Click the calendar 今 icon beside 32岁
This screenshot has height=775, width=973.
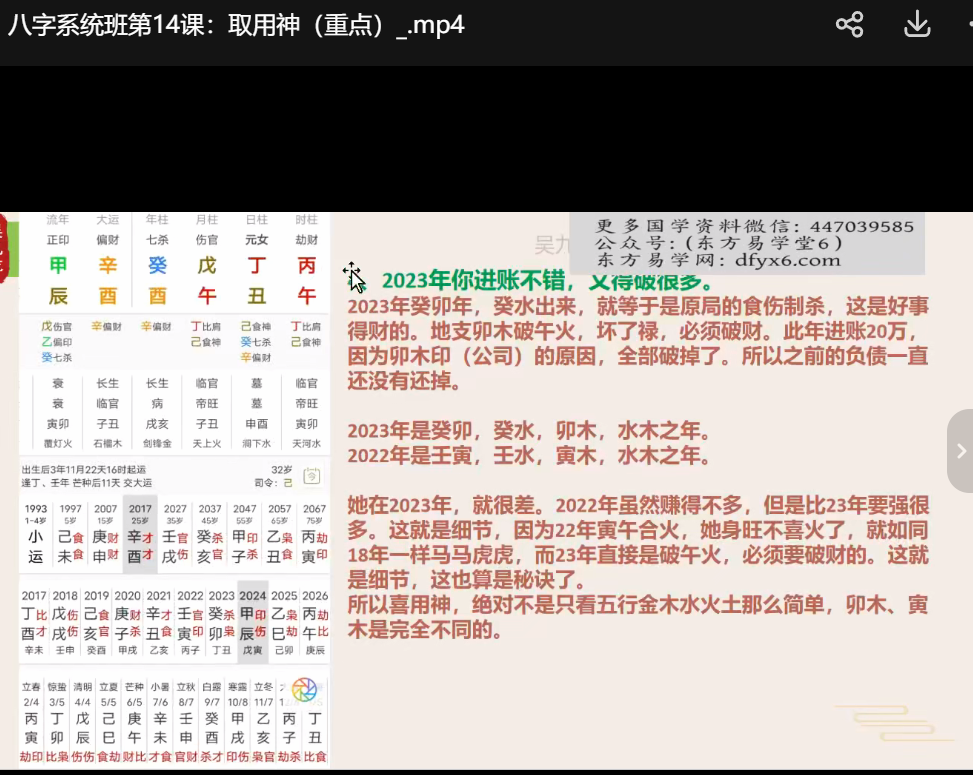coord(311,476)
